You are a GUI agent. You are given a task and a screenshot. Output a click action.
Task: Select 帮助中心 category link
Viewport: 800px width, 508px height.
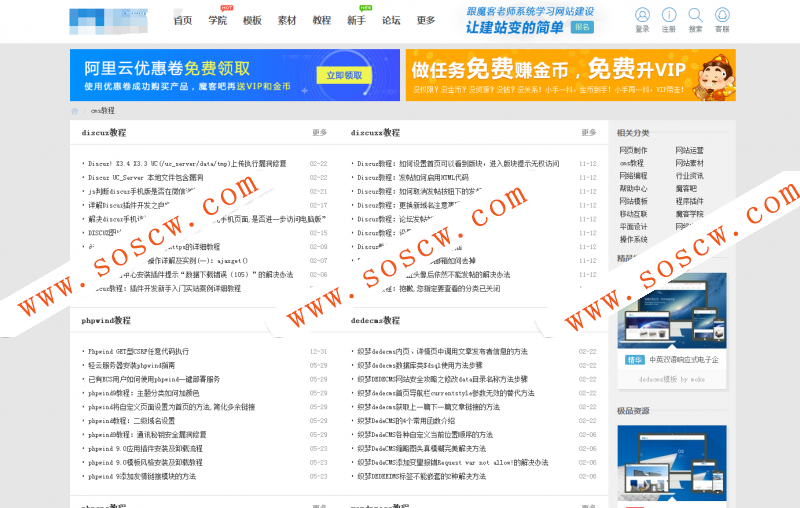point(633,189)
